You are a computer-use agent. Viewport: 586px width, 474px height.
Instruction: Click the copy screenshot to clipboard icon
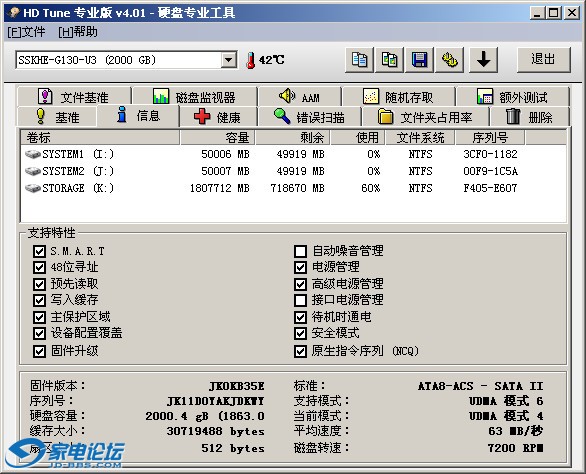[389, 60]
